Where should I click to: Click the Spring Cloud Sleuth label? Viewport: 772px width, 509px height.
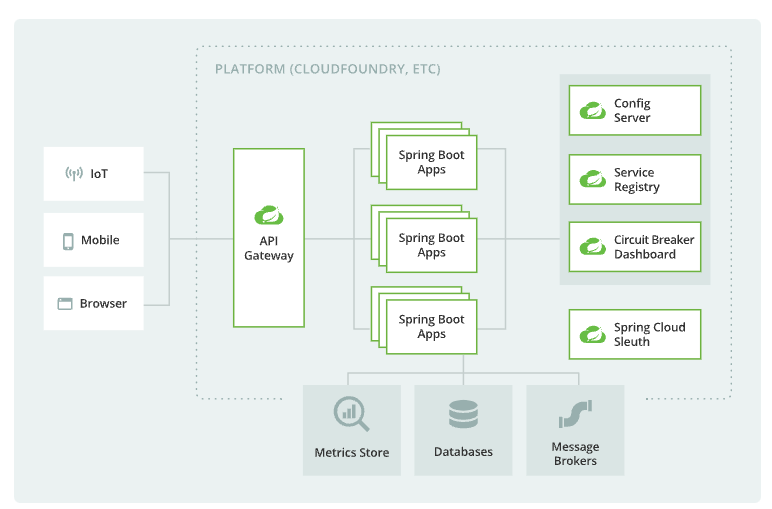[649, 334]
